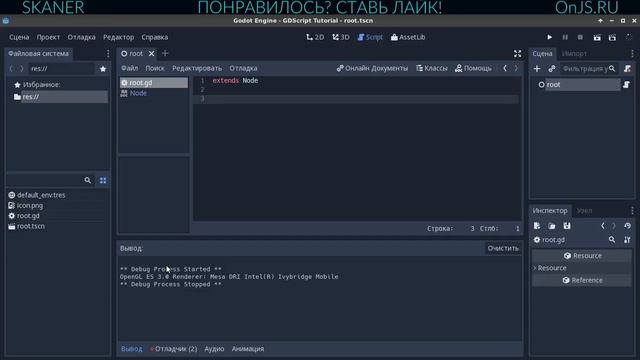The image size is (640, 360).
Task: Instance scene chain-link icon
Action: (552, 69)
